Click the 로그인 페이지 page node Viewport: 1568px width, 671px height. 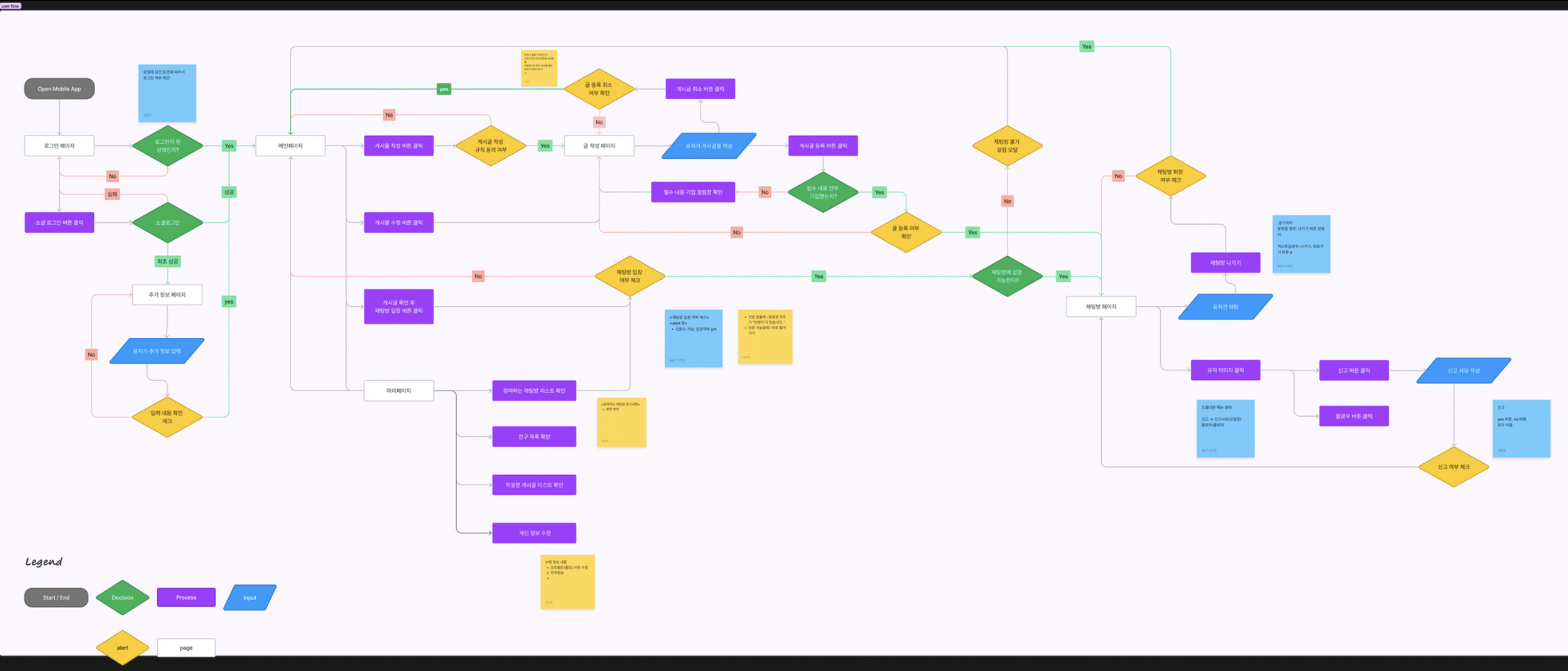pos(59,146)
